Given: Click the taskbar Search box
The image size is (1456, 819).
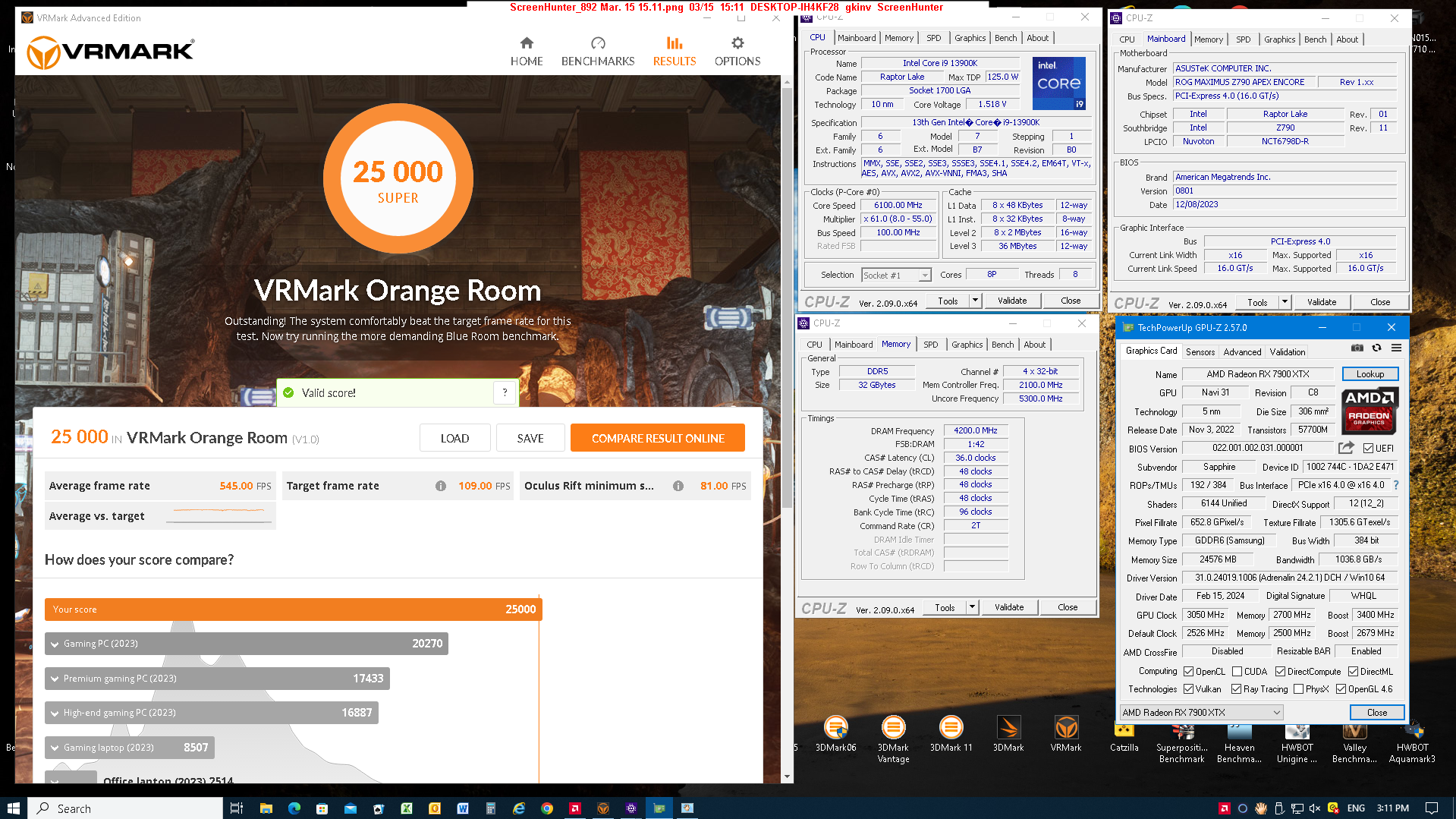Looking at the screenshot, I should [125, 808].
